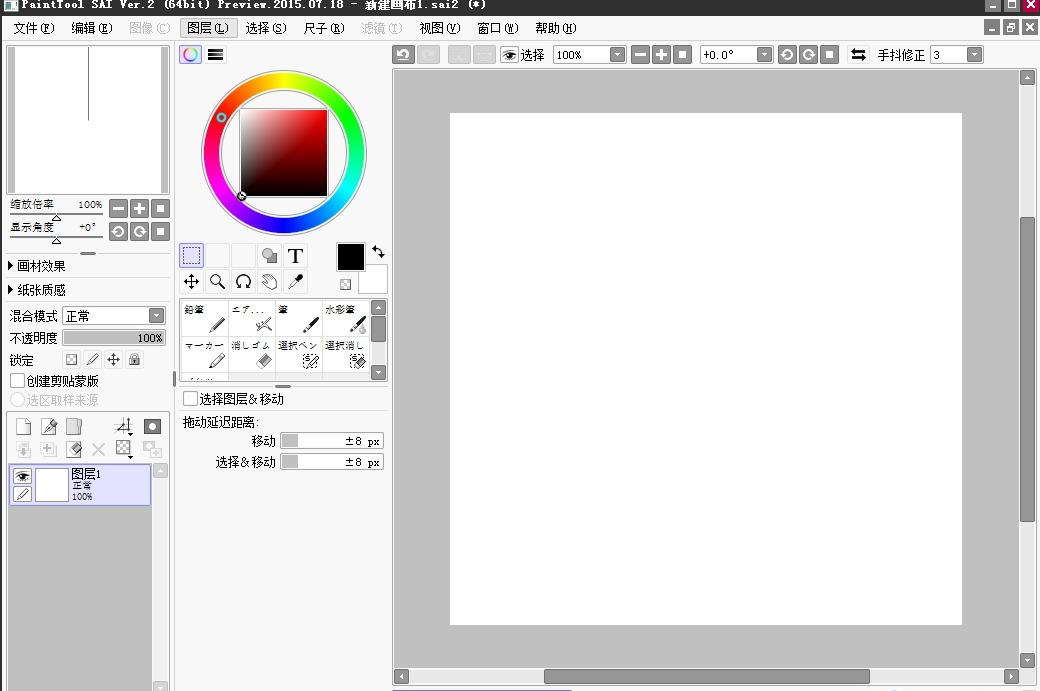Select the Eyedropper color picker tool
The width and height of the screenshot is (1040, 691).
tap(295, 282)
